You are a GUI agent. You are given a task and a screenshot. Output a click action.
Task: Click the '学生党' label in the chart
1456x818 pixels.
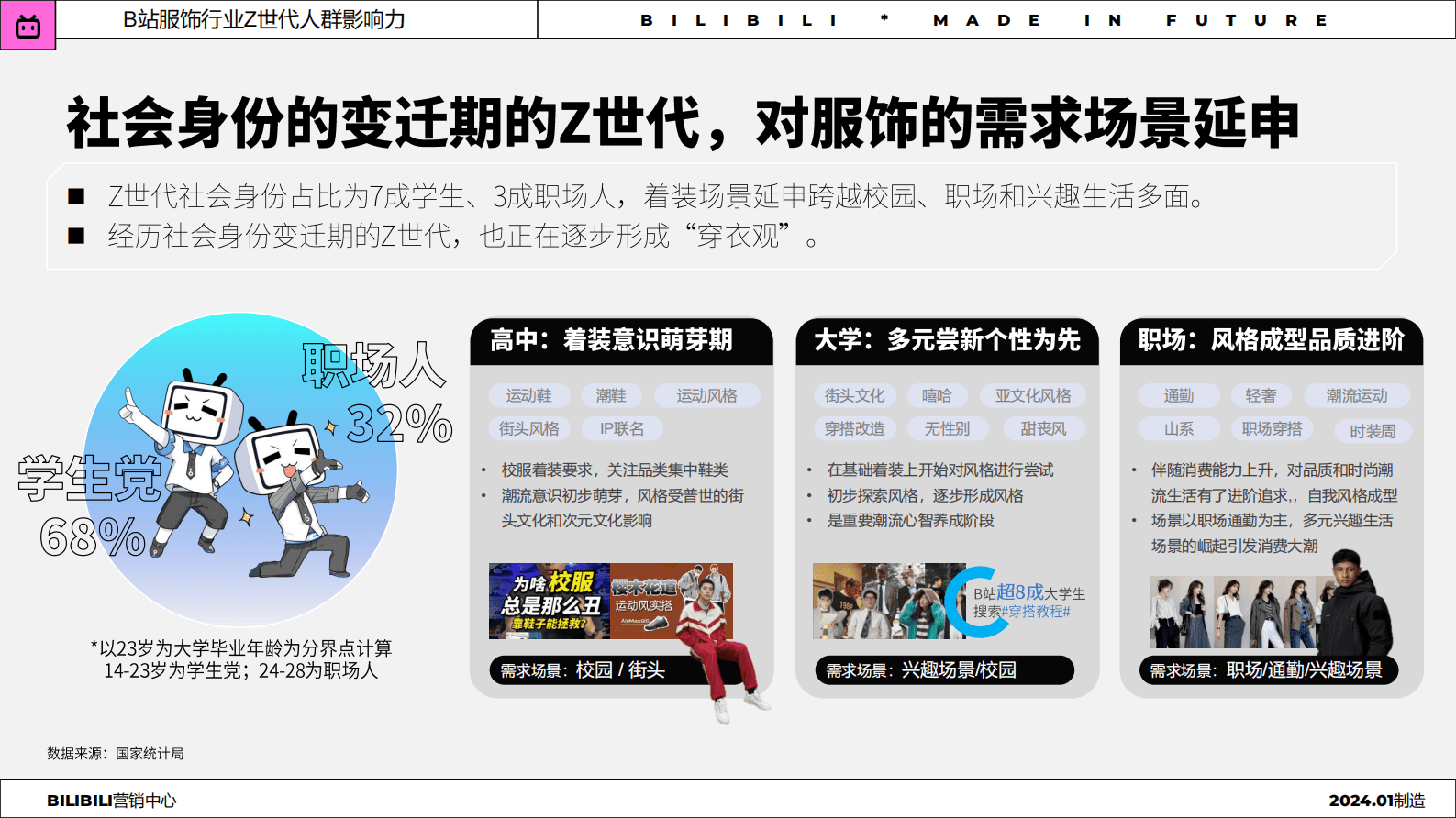point(89,478)
